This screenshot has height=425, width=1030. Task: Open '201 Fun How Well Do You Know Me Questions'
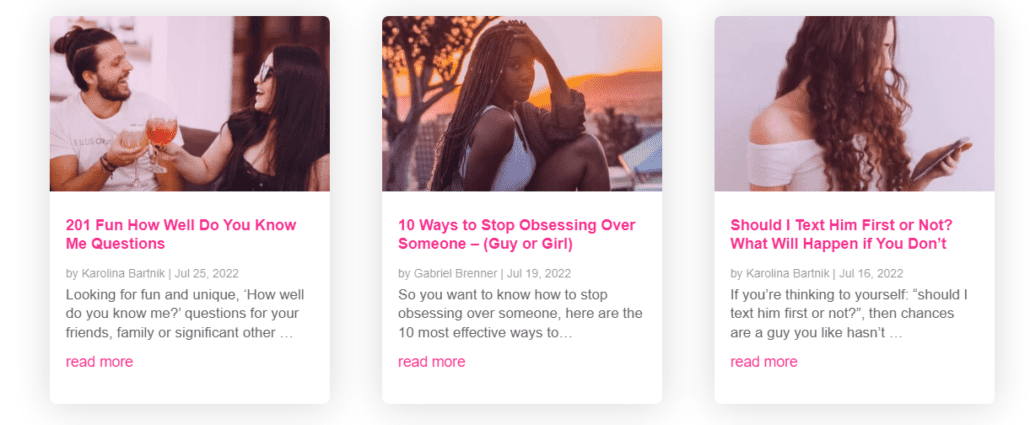(181, 235)
